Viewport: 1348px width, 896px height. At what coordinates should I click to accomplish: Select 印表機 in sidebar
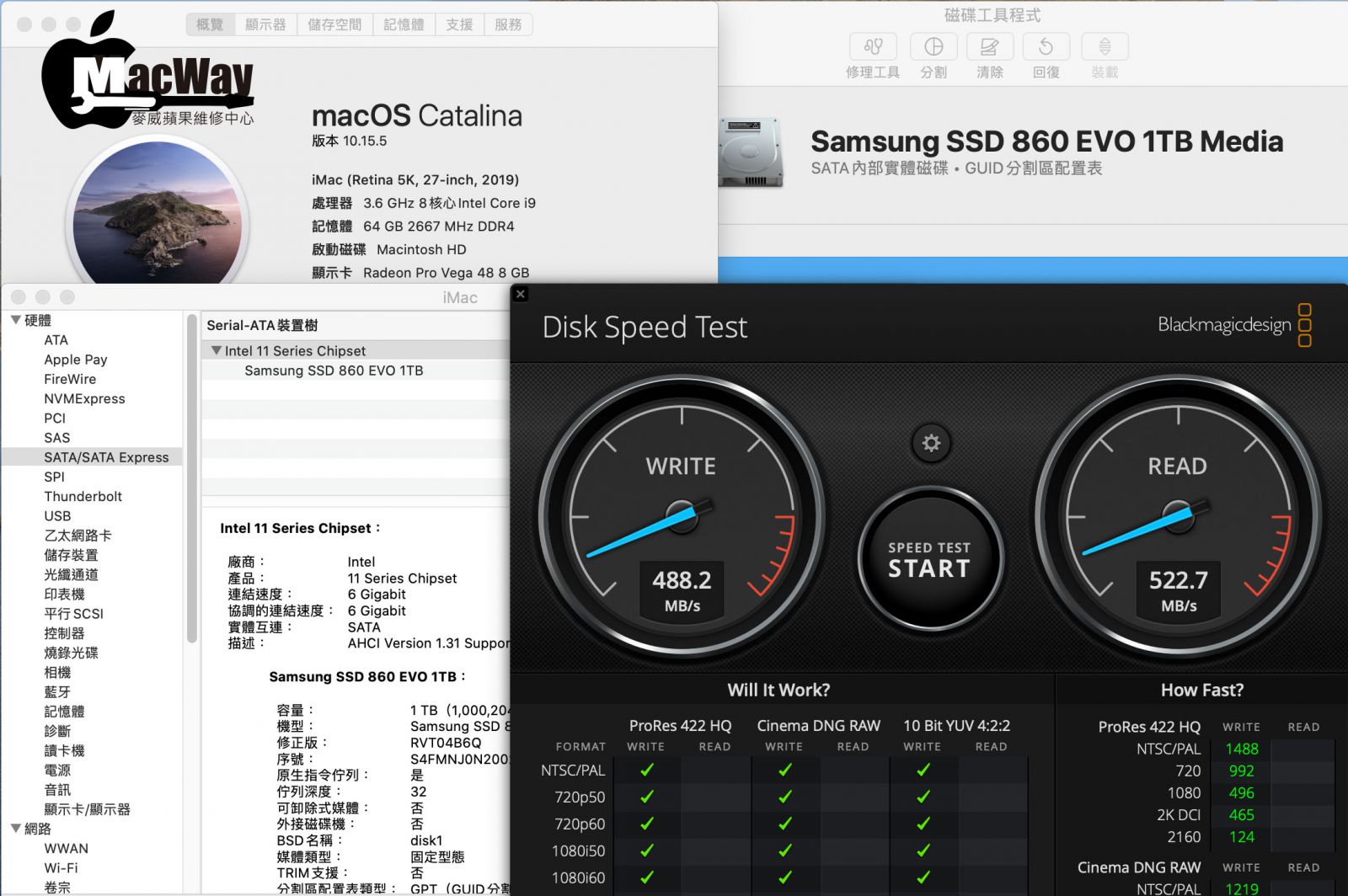(64, 595)
